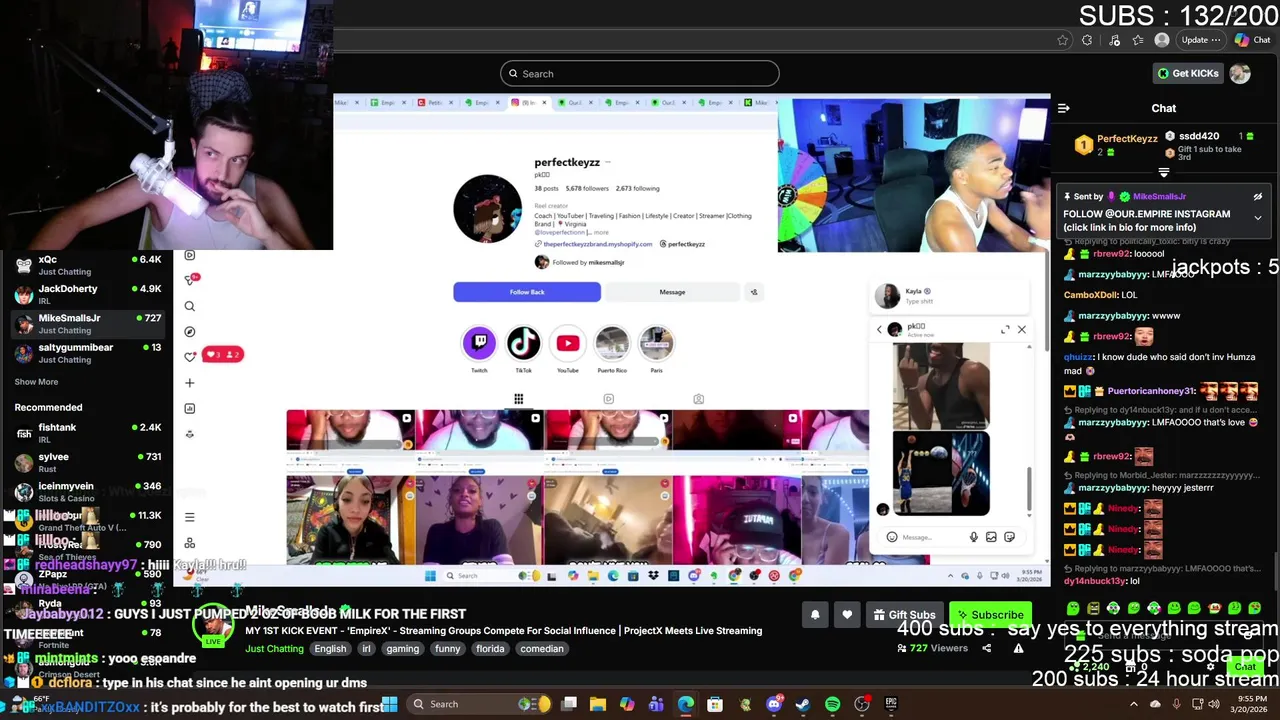Image resolution: width=1280 pixels, height=720 pixels.
Task: Click the Get KICKs button
Action: 1188,73
